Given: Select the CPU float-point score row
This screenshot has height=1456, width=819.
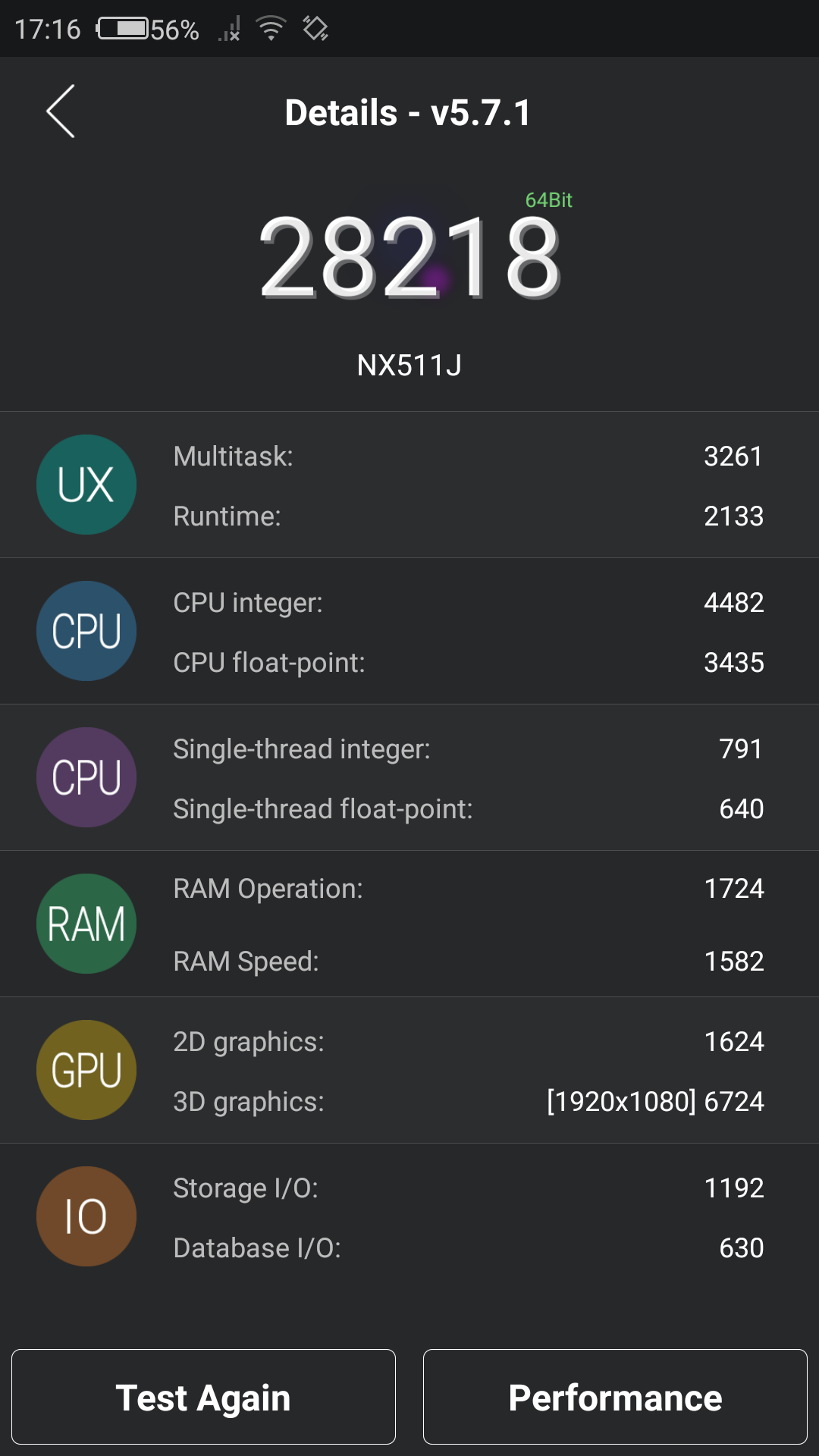Looking at the screenshot, I should point(468,663).
